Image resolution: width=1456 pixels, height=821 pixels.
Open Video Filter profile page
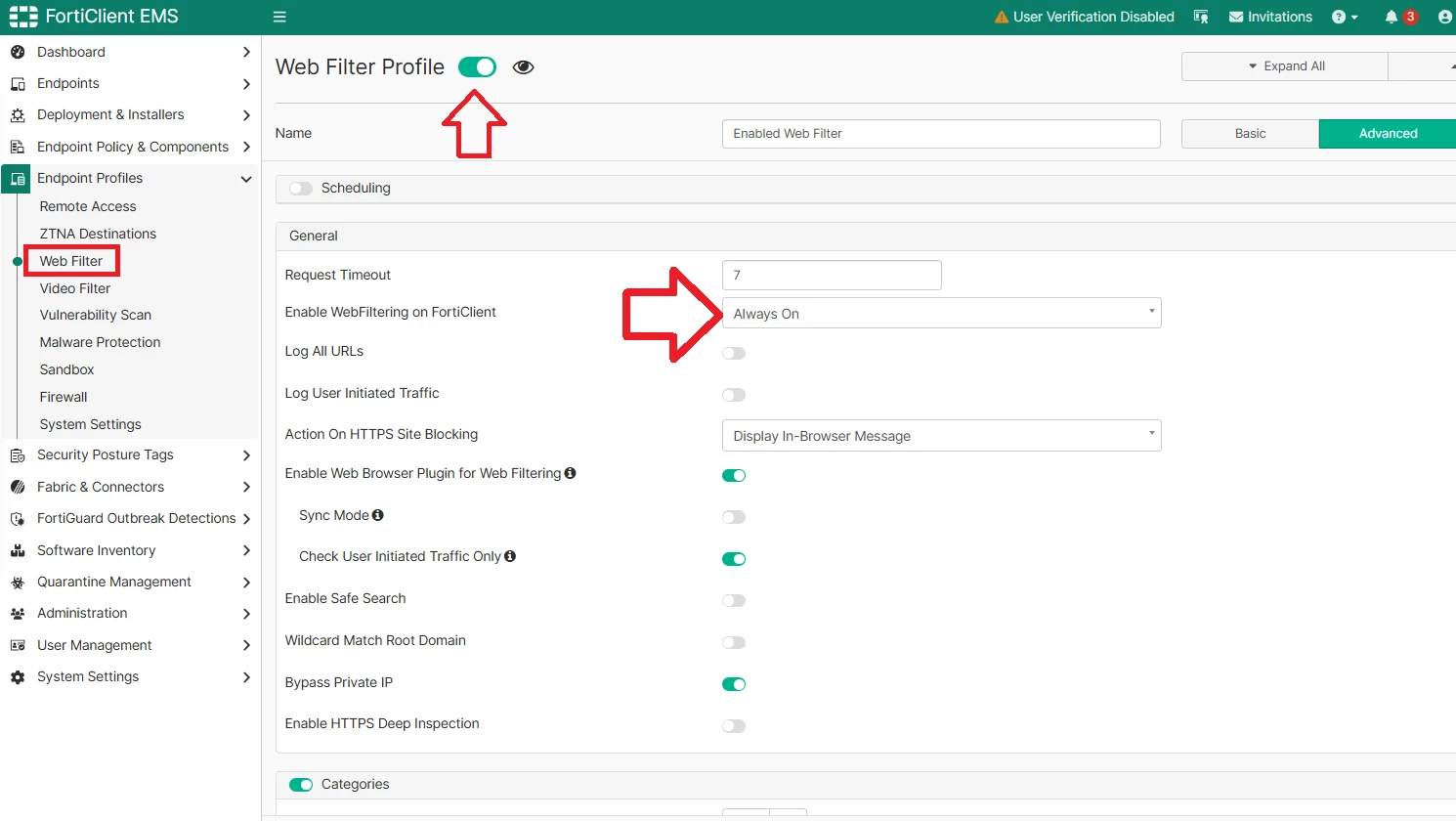click(75, 288)
